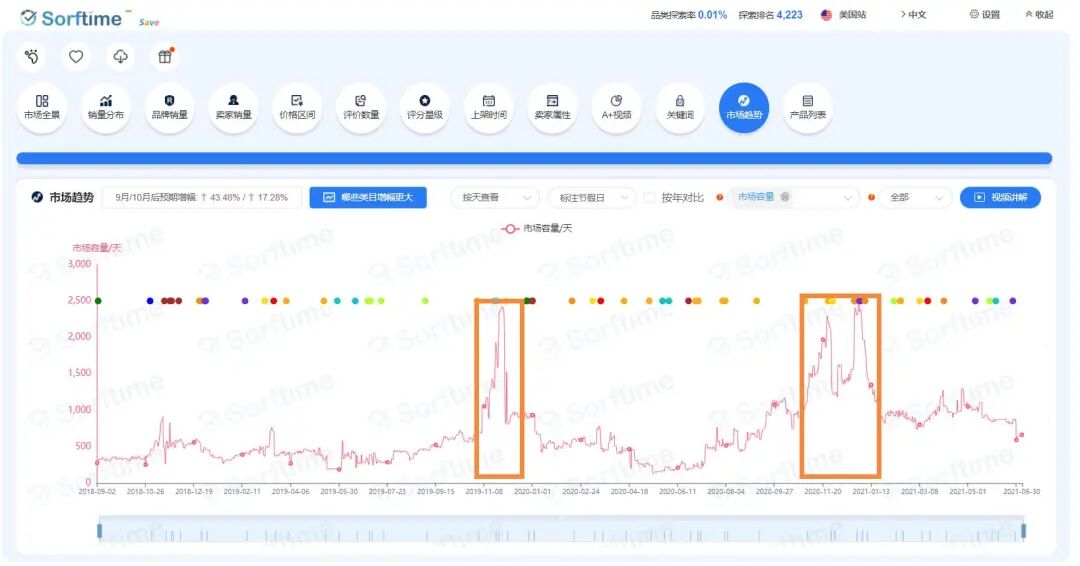Click 探索排名 4,223 value
1080x566 pixels.
pyautogui.click(x=789, y=14)
